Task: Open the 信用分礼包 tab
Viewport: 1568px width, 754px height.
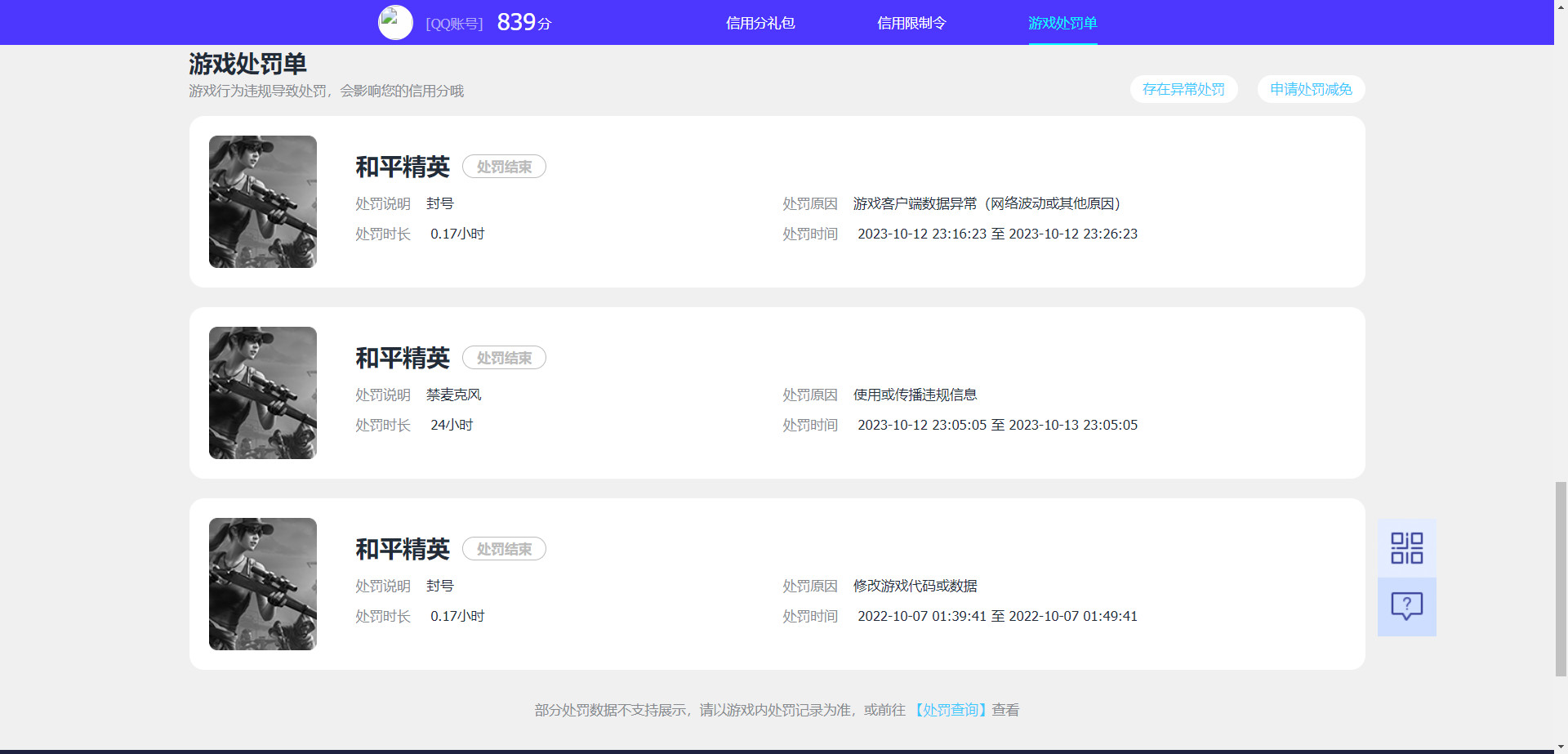Action: pyautogui.click(x=760, y=23)
